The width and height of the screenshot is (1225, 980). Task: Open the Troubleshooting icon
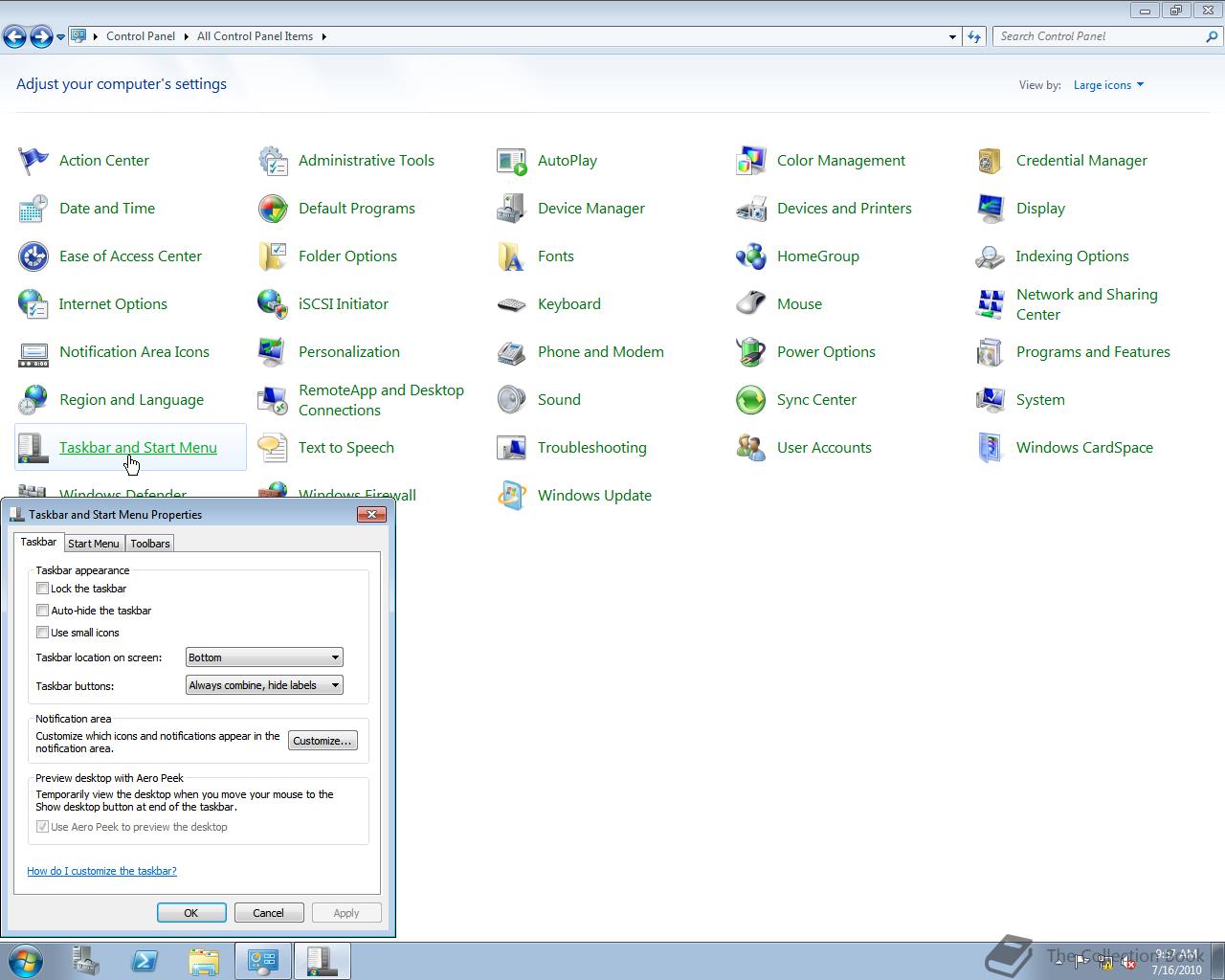click(x=512, y=448)
